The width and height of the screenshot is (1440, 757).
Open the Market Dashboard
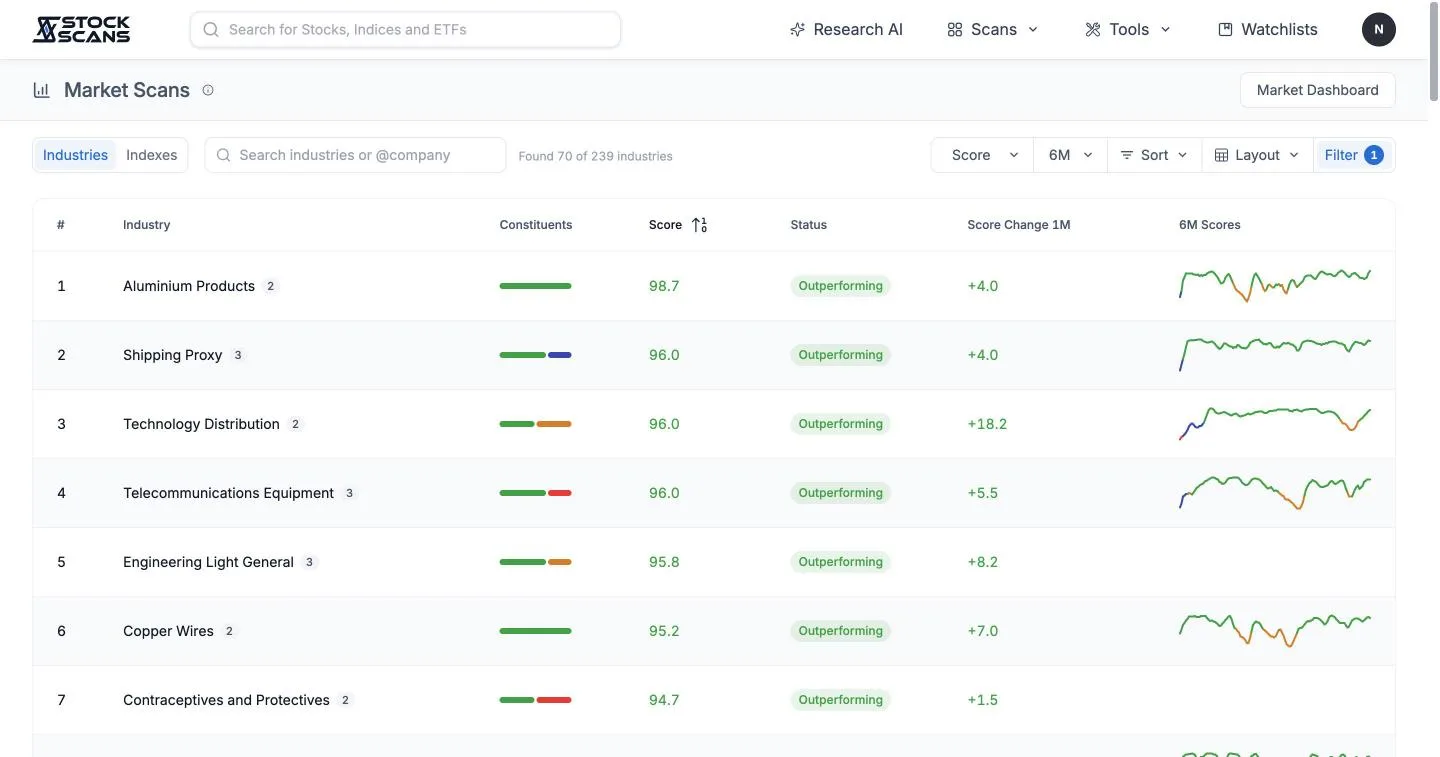1317,90
